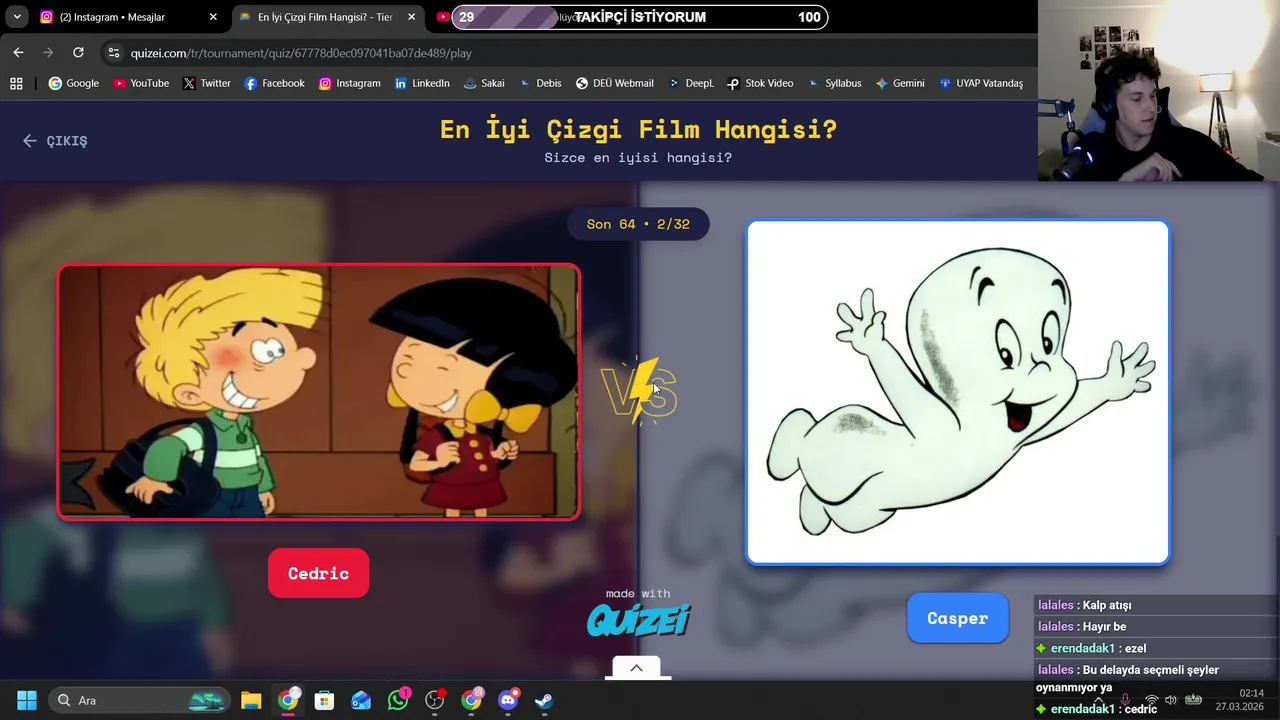
Task: Reload the quizei page
Action: [x=78, y=52]
